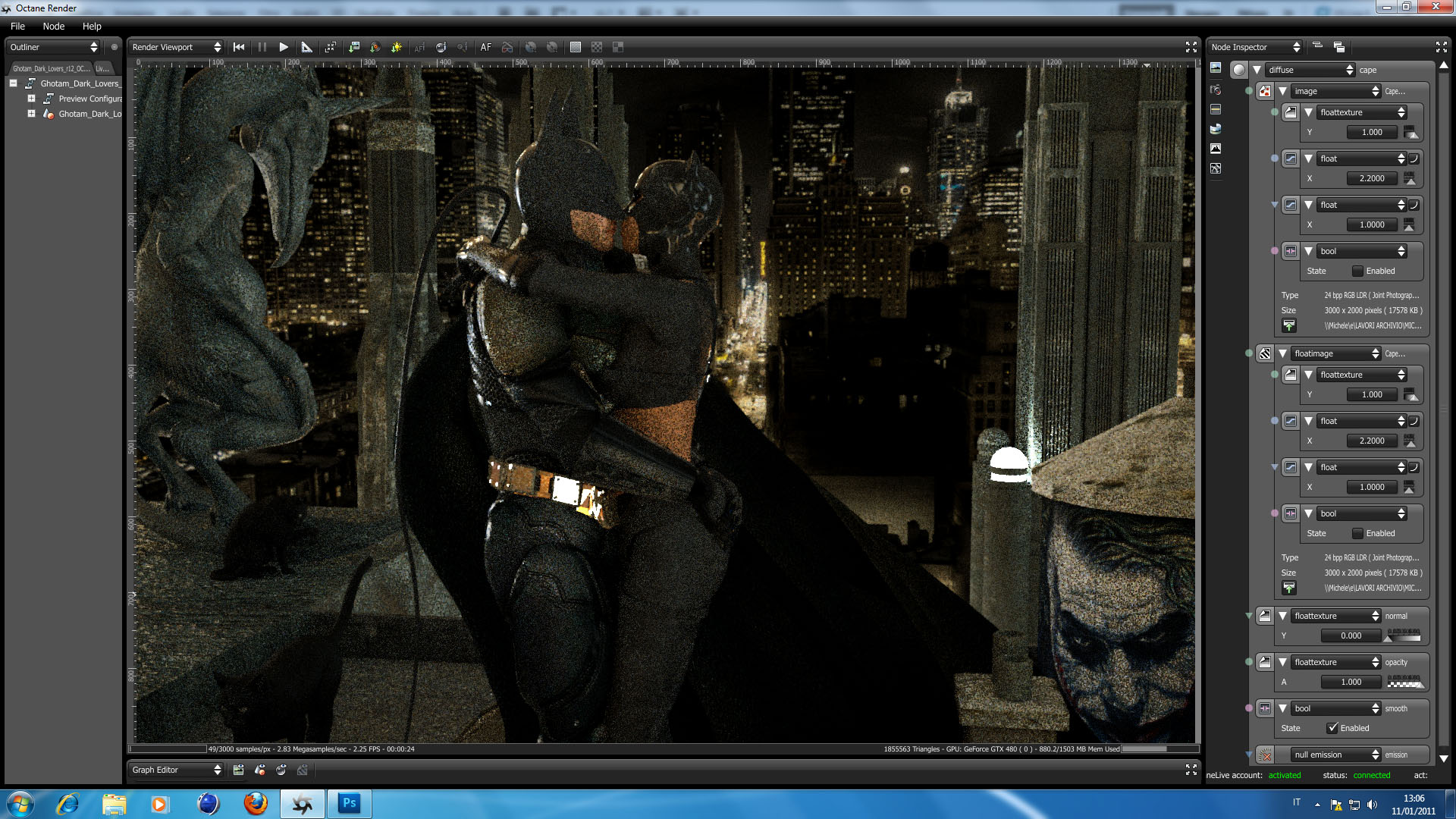This screenshot has height=819, width=1456.
Task: Click the AF autofocus toolbar icon
Action: click(x=485, y=47)
